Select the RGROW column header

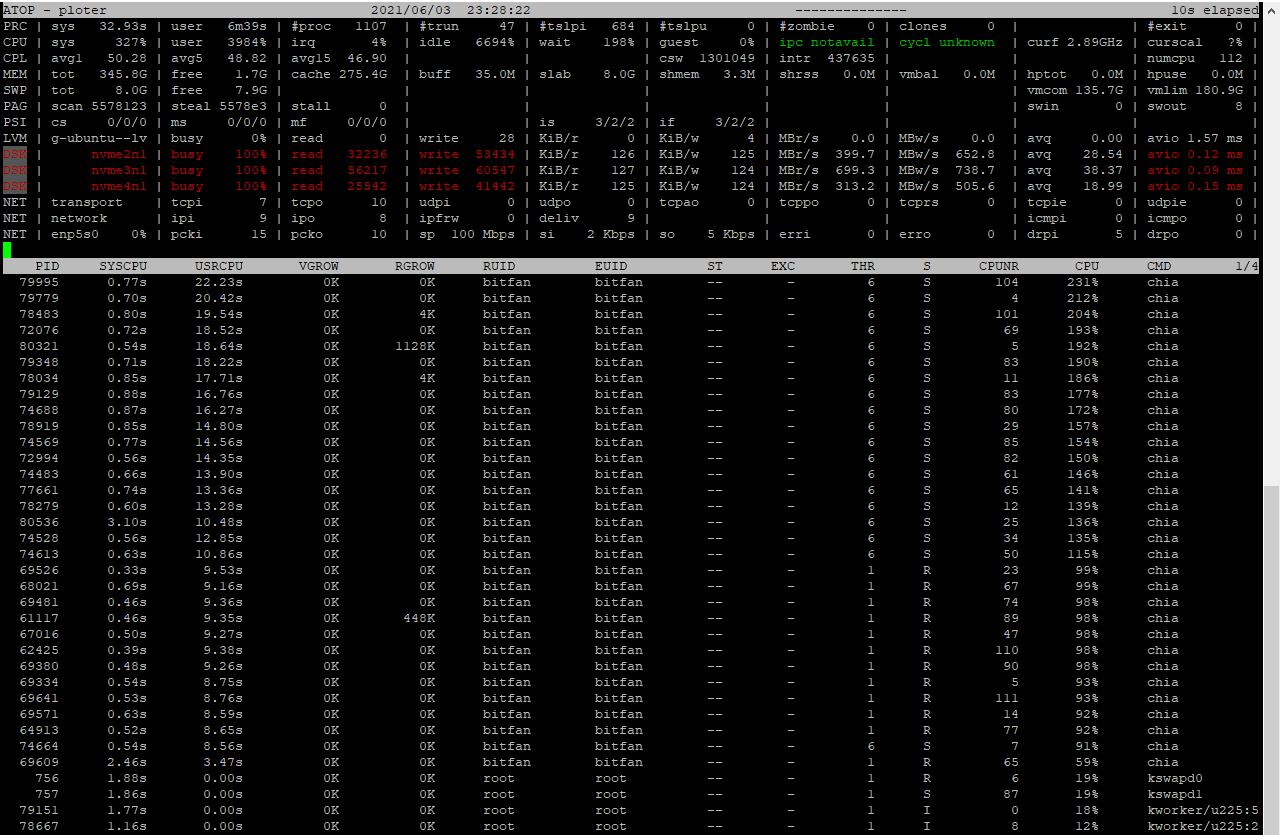coord(415,266)
